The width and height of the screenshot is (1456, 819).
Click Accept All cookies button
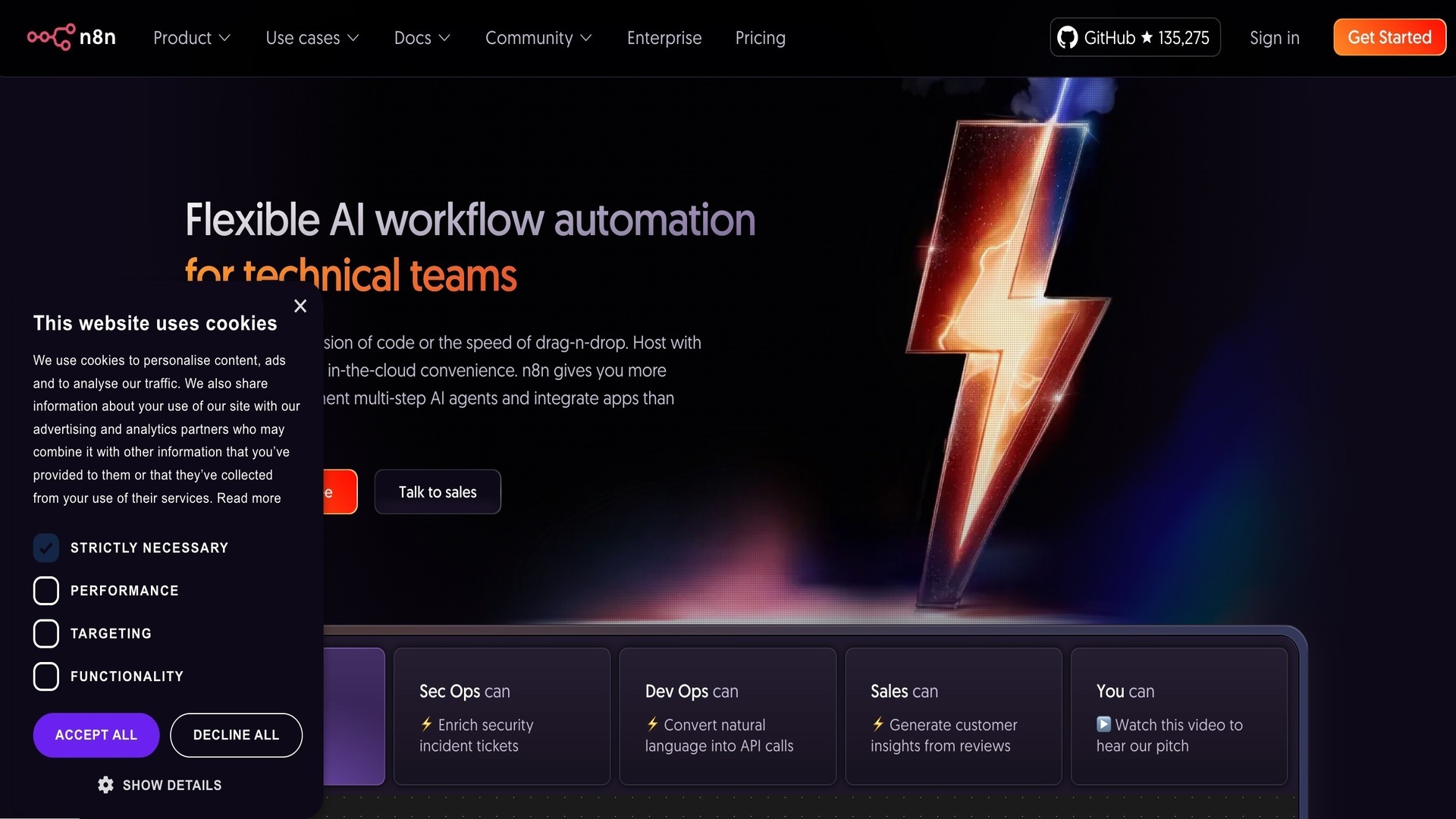pos(96,735)
